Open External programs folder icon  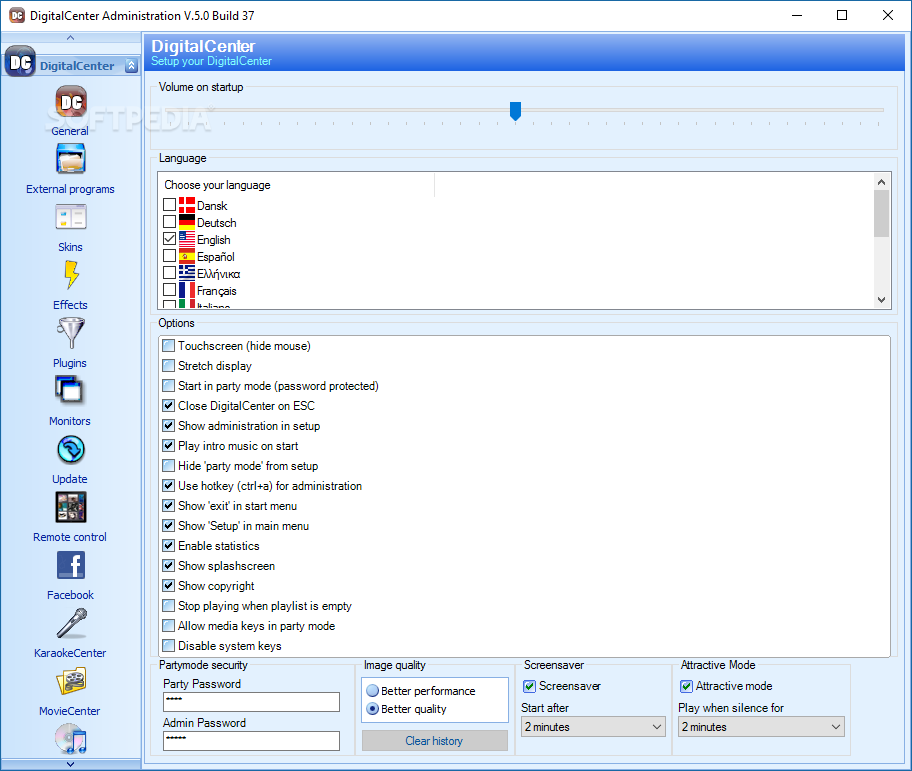70,159
